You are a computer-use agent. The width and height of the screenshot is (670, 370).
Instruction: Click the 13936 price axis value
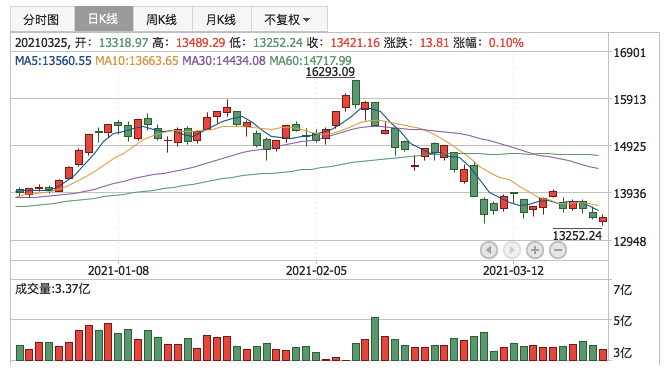tap(630, 194)
